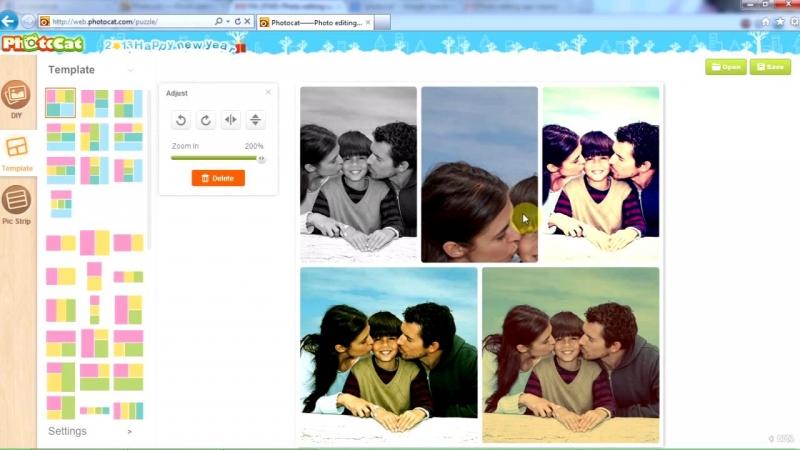Rotate photo counterclockwise in Adjust panel

pyautogui.click(x=181, y=120)
